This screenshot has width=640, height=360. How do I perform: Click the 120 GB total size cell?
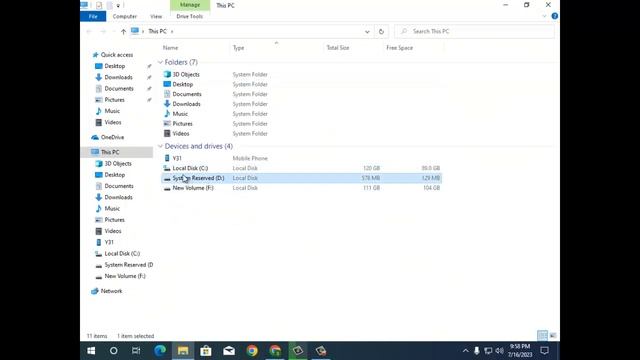coord(371,168)
